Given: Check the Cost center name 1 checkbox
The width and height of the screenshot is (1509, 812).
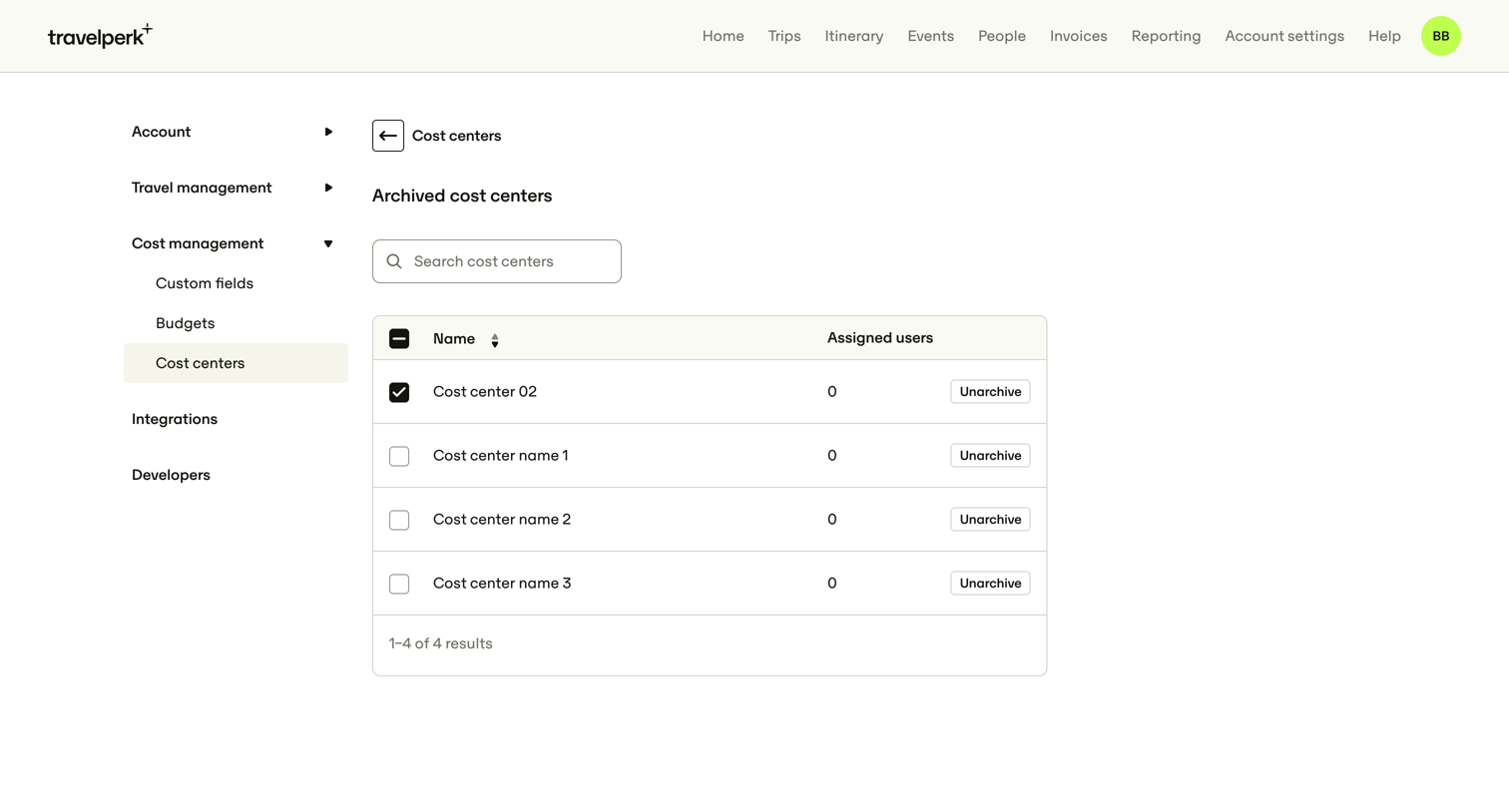Looking at the screenshot, I should [x=399, y=456].
